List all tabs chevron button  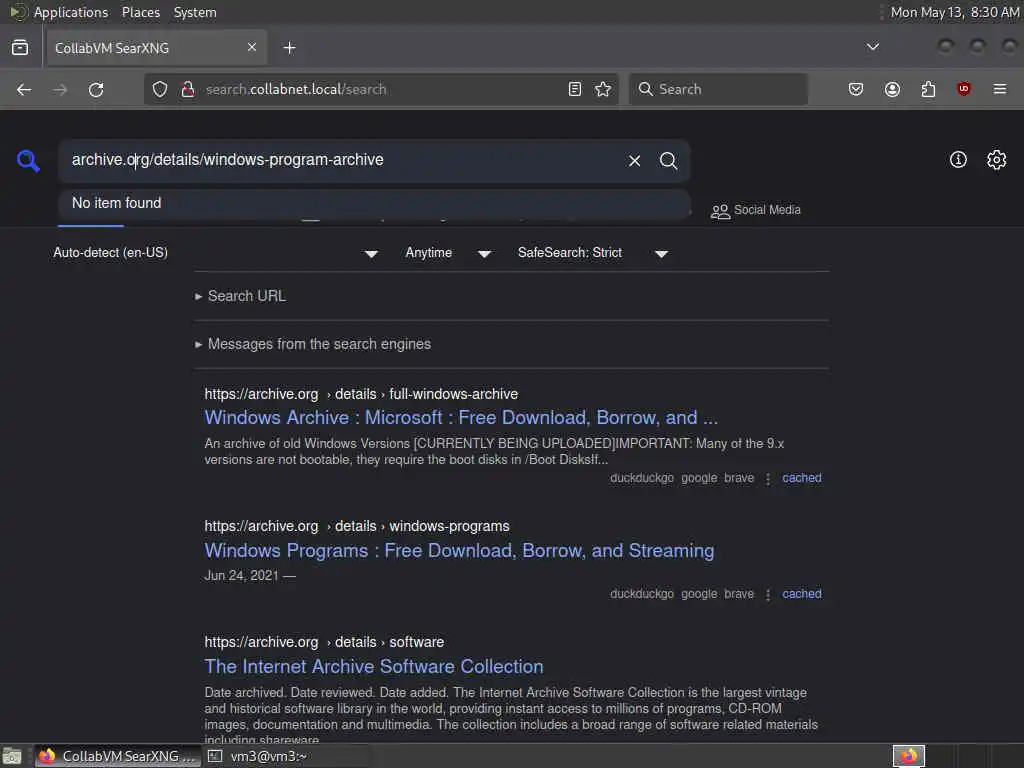click(x=872, y=47)
